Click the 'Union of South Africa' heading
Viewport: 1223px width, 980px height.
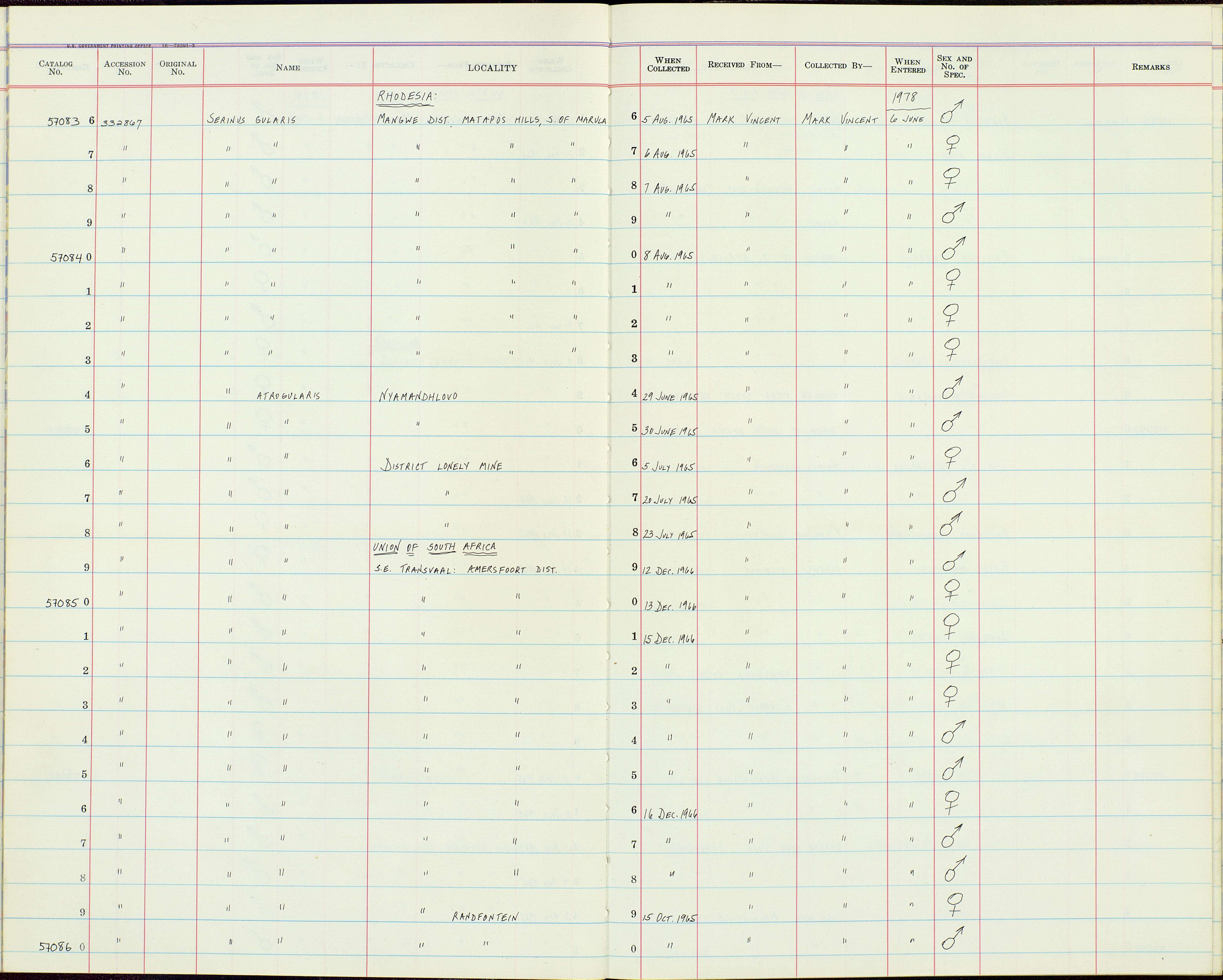tap(435, 547)
